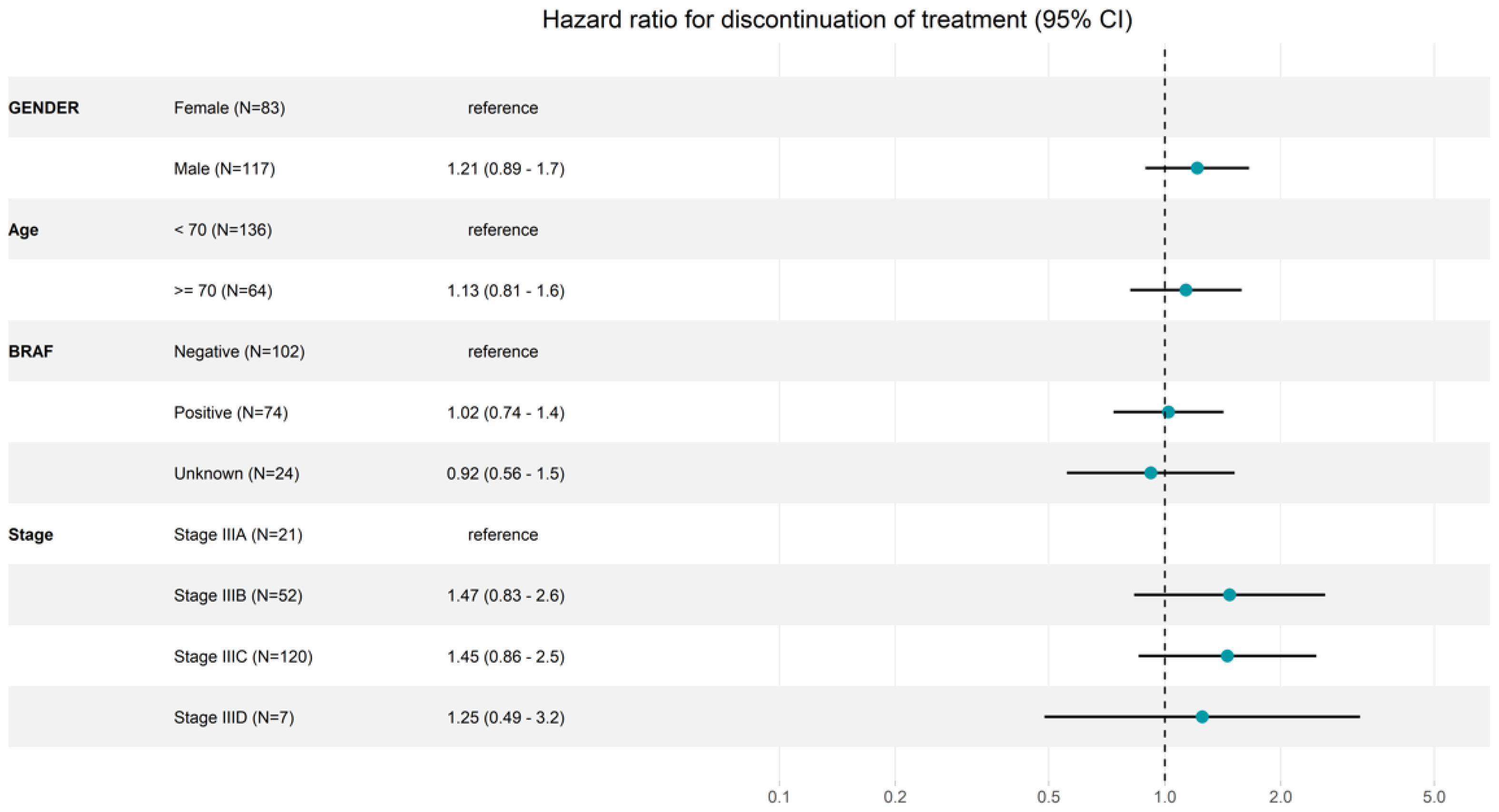Click the Stage IIIC teal marker
1499x812 pixels.
pyautogui.click(x=1227, y=655)
